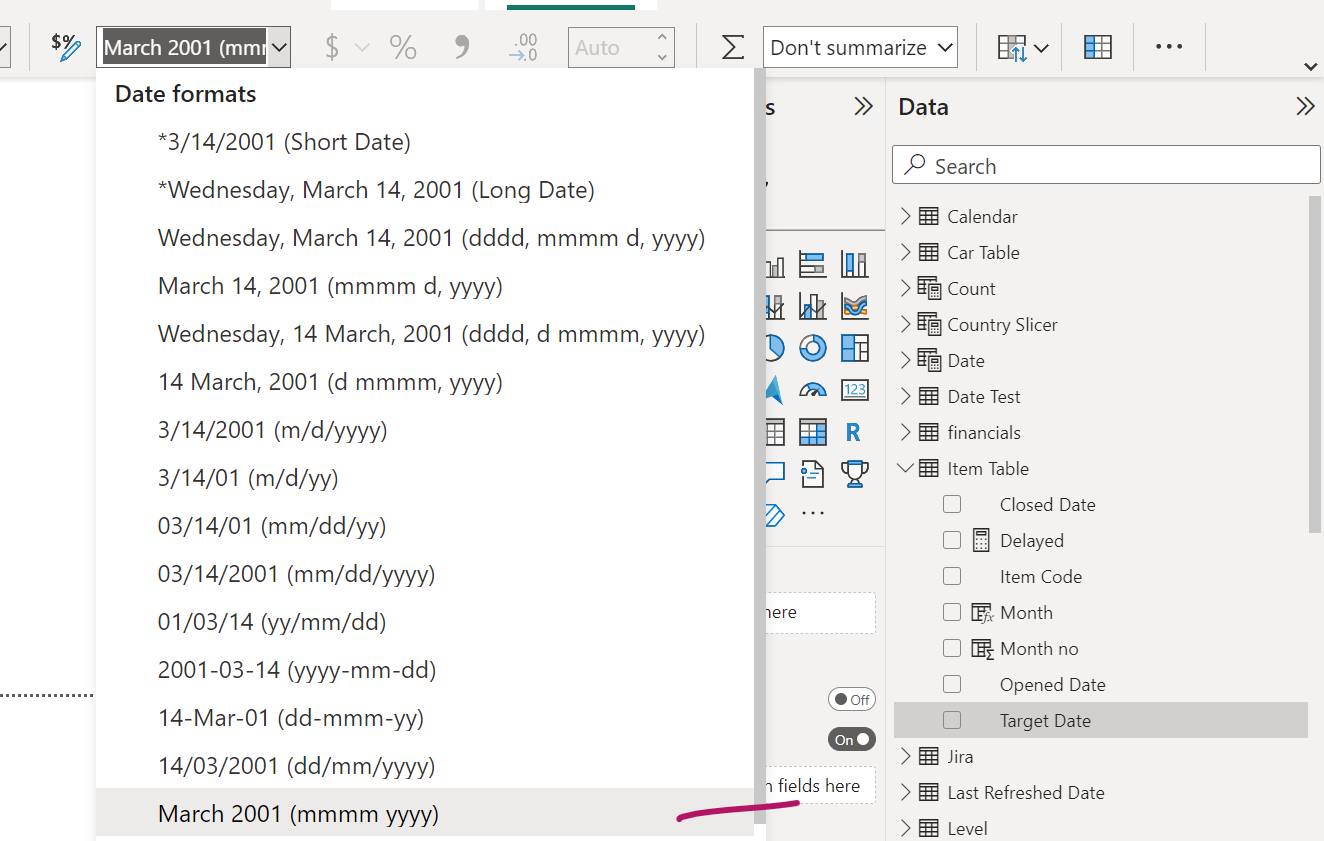Click the custom format string pencil icon
Image resolution: width=1324 pixels, height=841 pixels.
(66, 47)
